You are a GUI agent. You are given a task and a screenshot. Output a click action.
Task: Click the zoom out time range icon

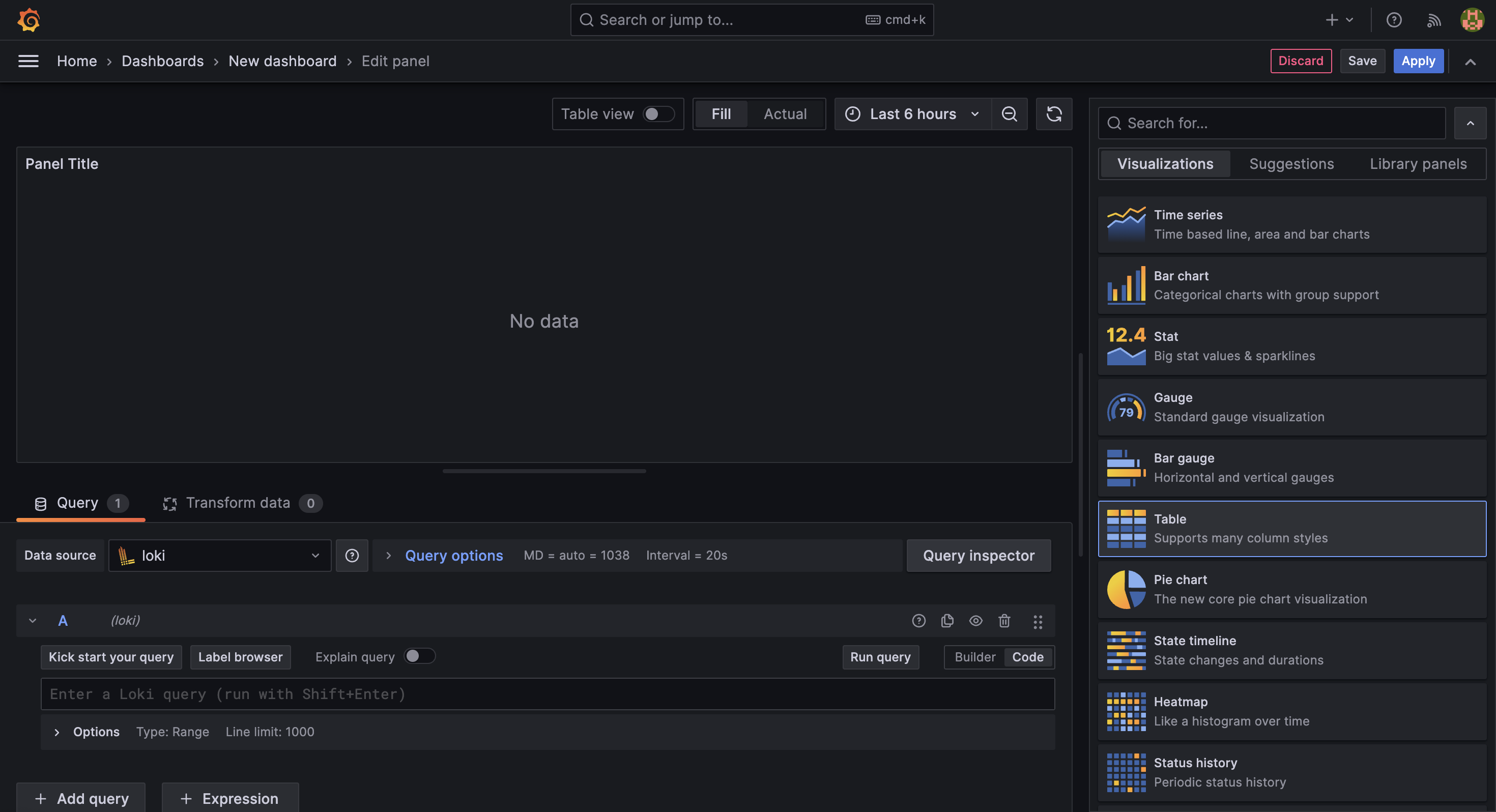pos(1010,114)
